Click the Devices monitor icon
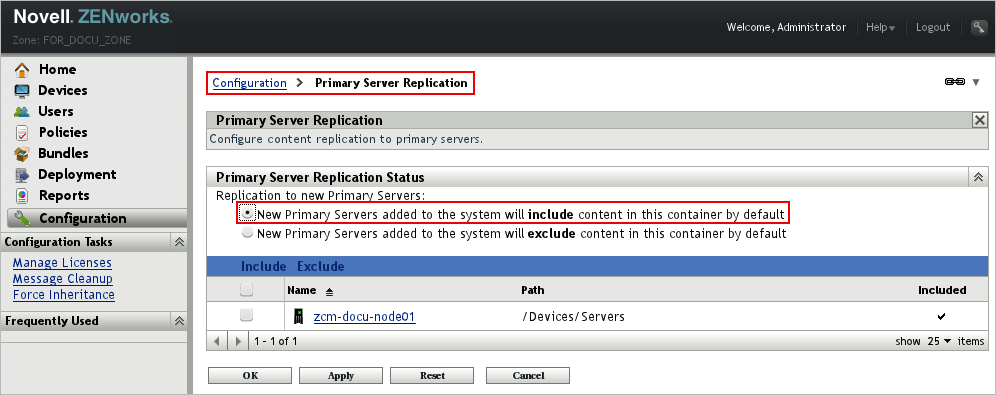Image resolution: width=996 pixels, height=395 pixels. click(22, 90)
